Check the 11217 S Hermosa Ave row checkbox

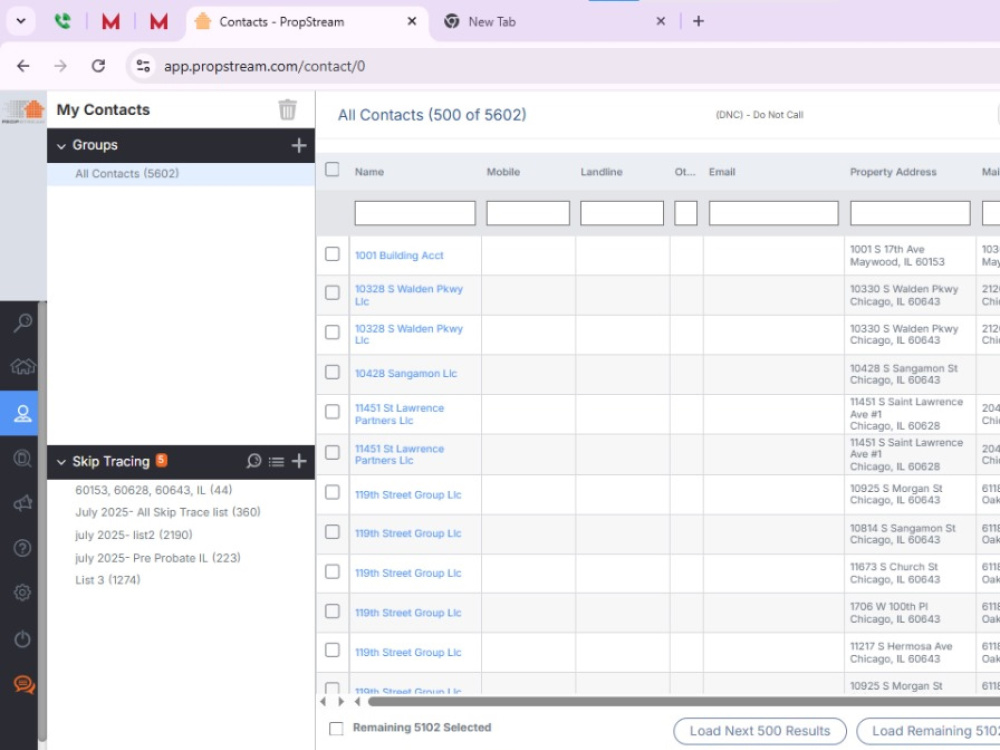point(332,650)
